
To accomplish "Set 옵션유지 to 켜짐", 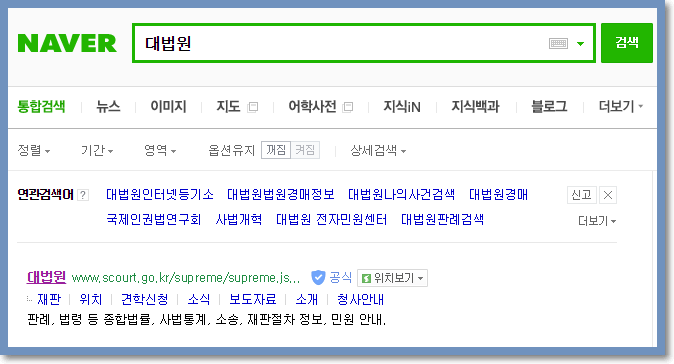I will click(x=305, y=150).
